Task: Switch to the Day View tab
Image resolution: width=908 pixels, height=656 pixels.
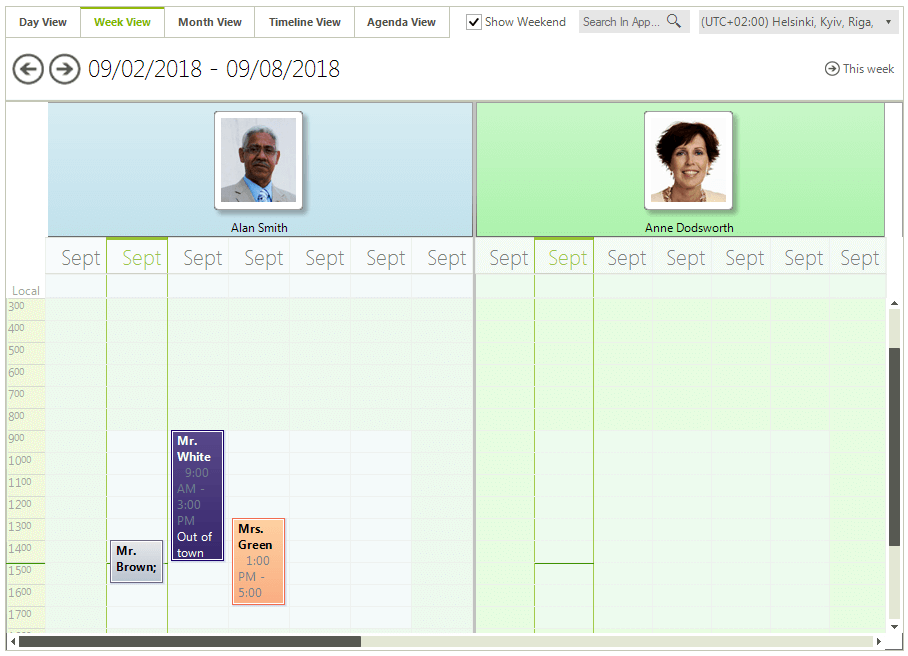Action: click(42, 21)
